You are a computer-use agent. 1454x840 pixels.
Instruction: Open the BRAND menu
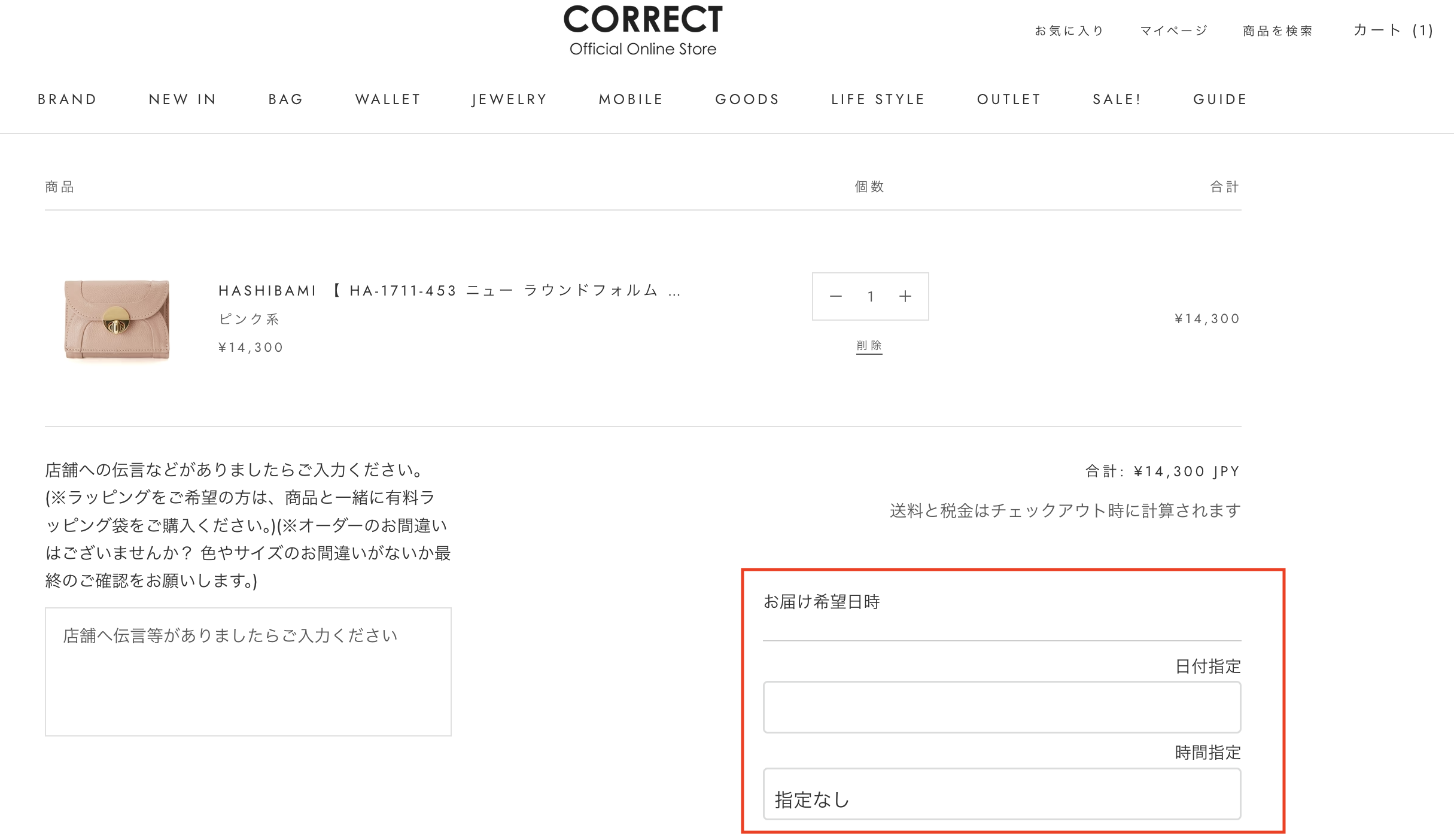(68, 99)
